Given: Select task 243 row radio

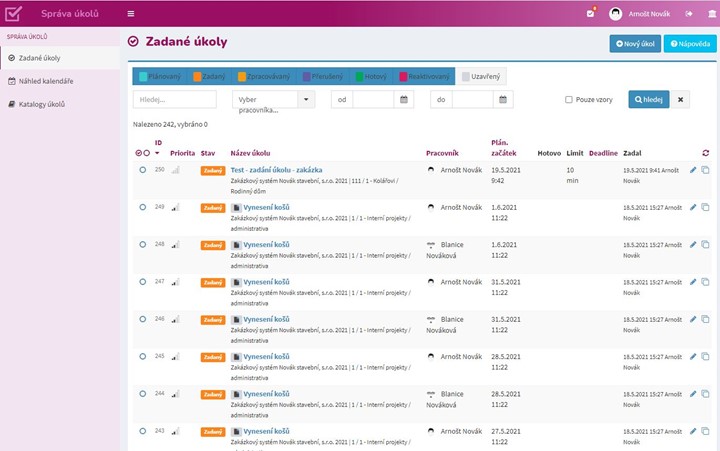Looking at the screenshot, I should pos(143,431).
